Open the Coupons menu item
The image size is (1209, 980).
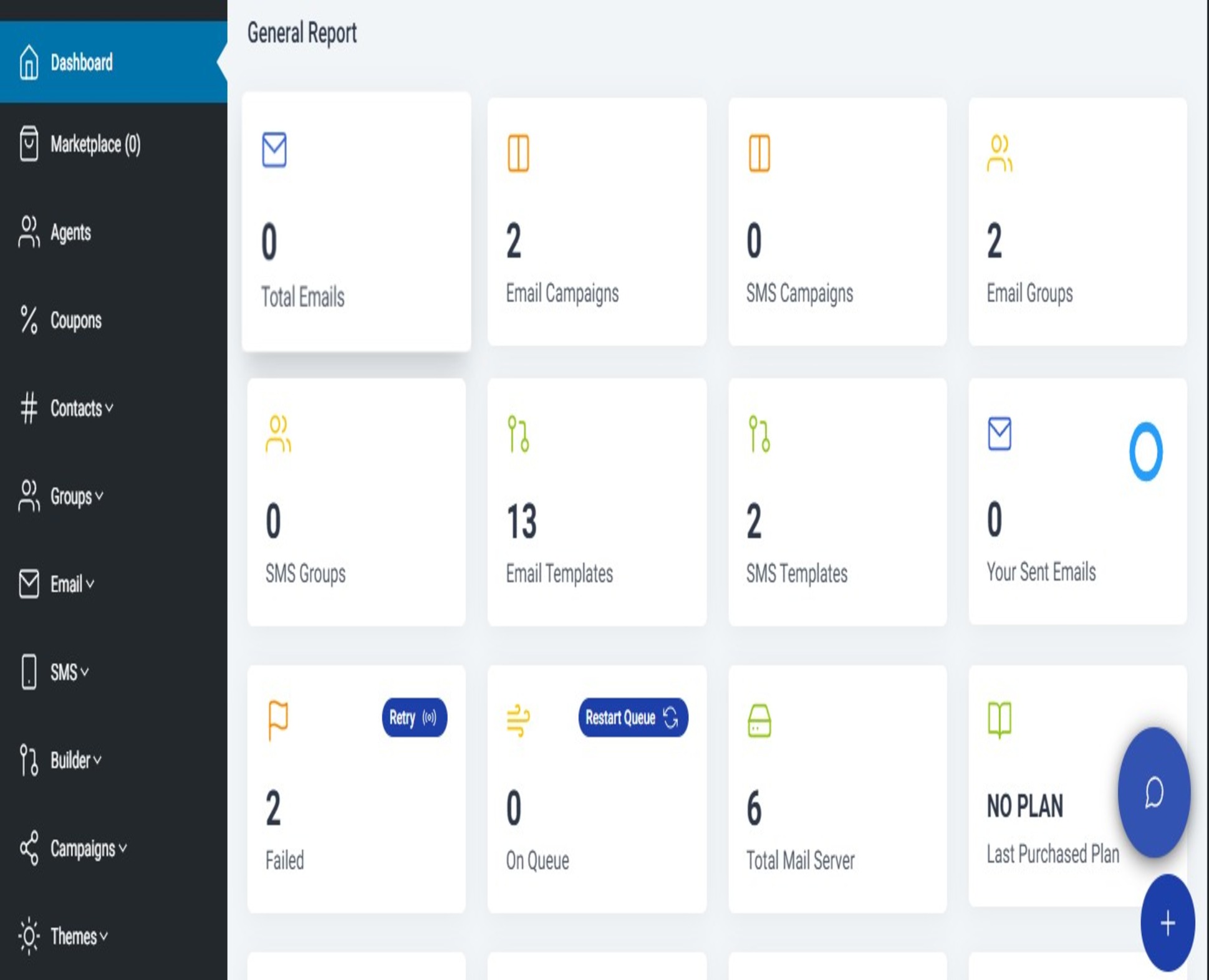(75, 320)
